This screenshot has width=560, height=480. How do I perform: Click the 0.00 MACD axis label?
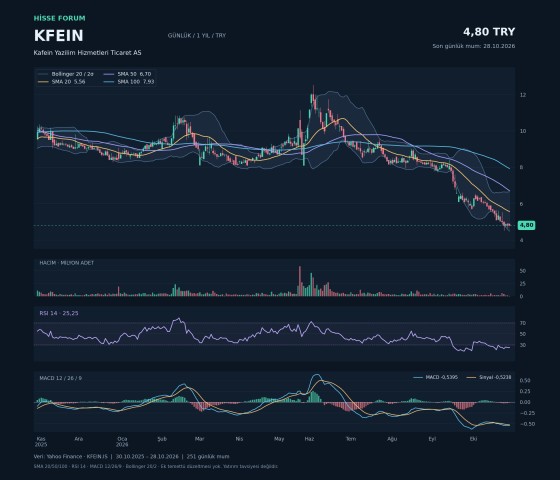coord(525,402)
